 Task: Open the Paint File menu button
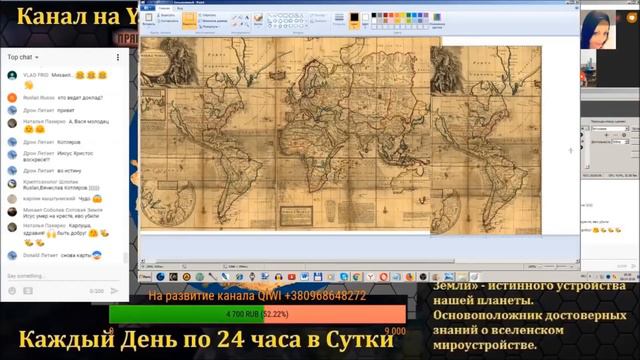(148, 8)
